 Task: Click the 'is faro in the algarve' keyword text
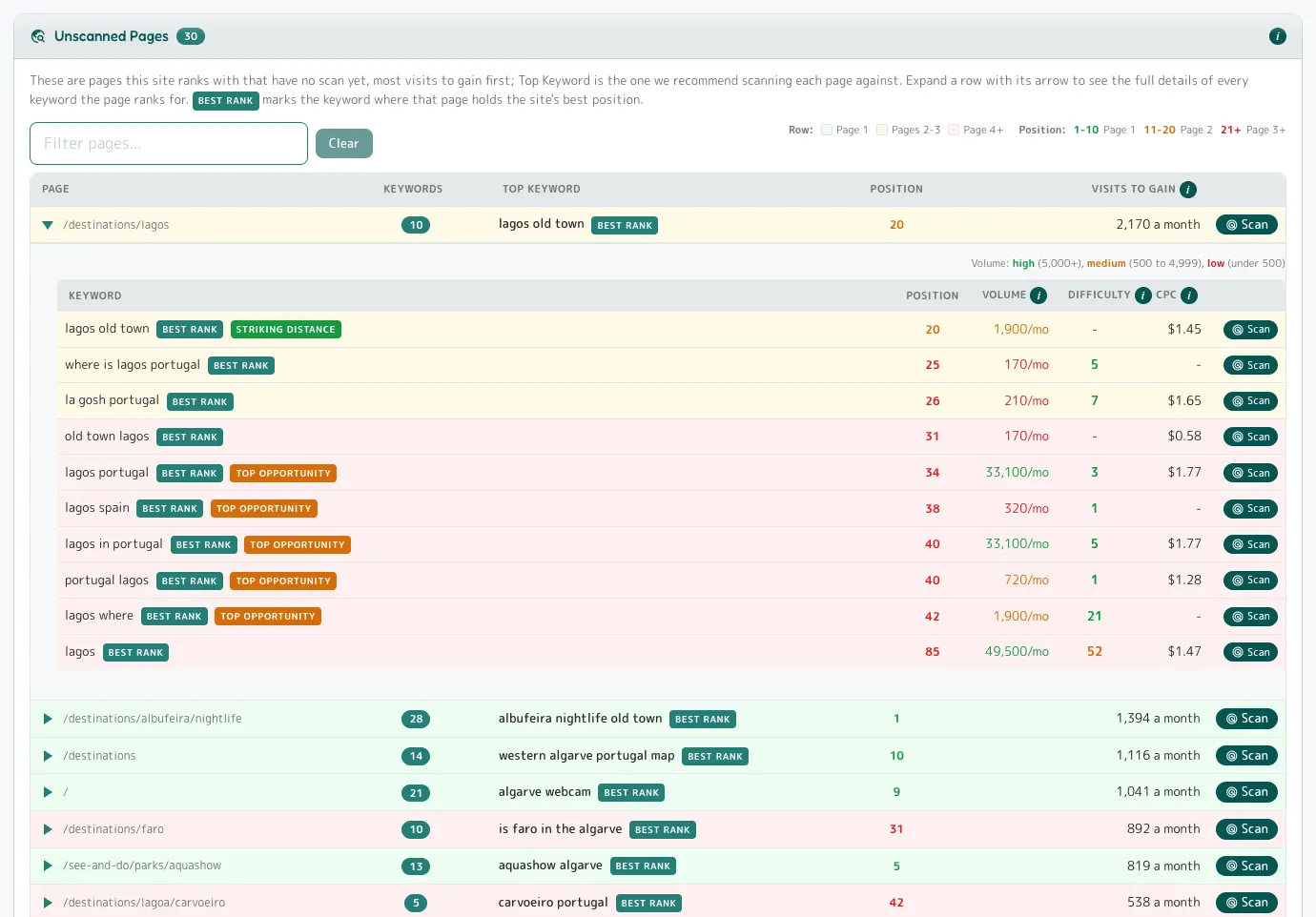560,829
